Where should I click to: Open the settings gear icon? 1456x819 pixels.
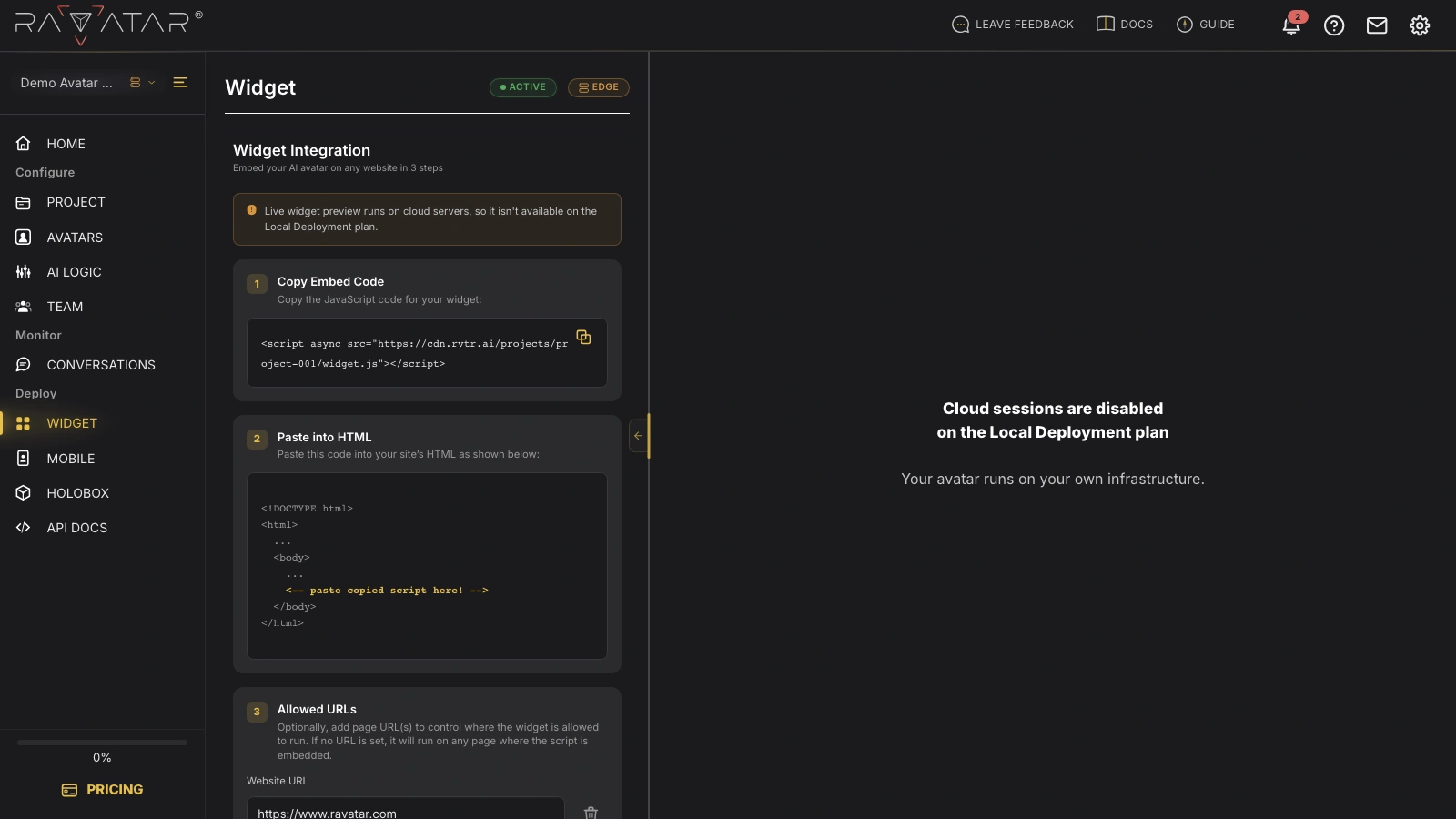[1420, 25]
